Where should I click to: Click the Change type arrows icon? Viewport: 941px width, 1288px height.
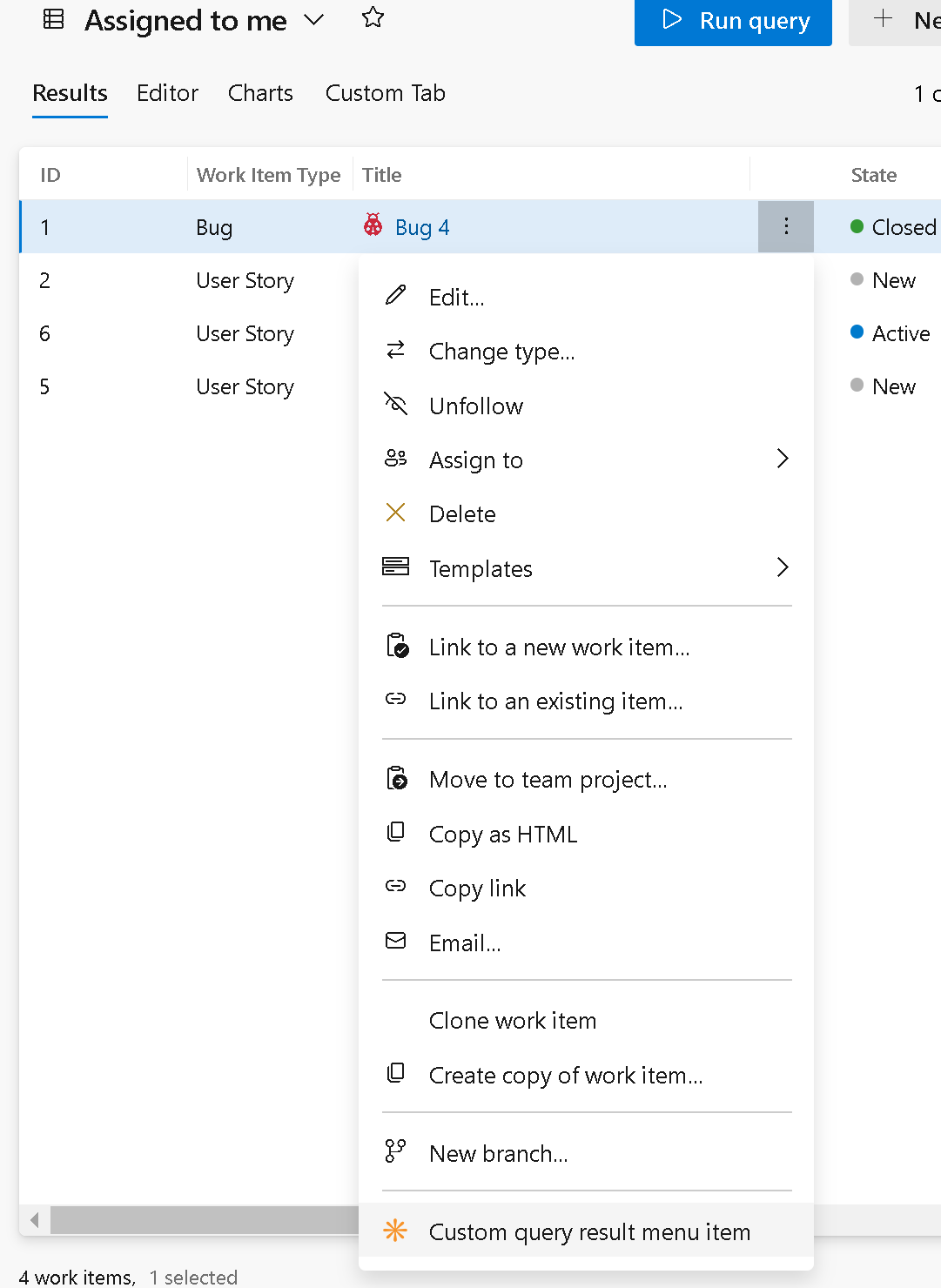[396, 350]
